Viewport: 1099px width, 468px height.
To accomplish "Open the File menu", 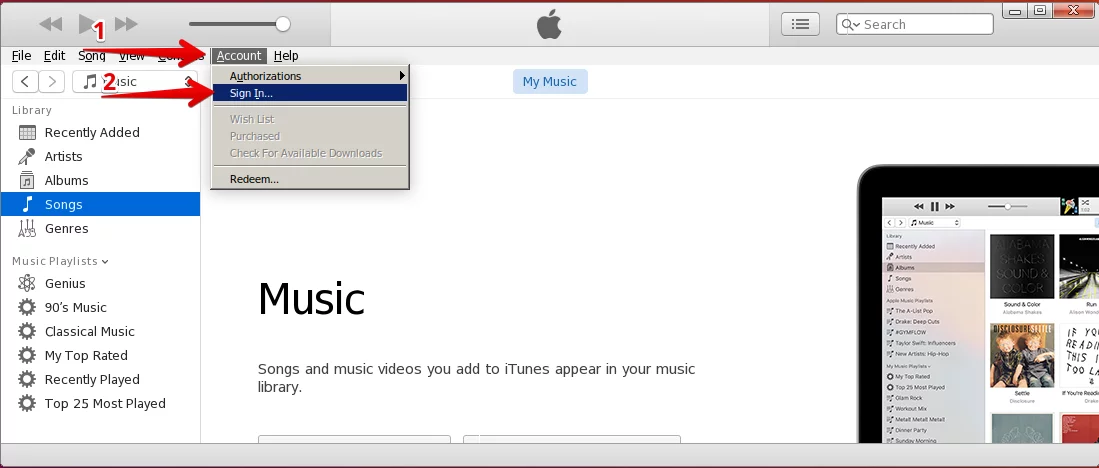I will coord(21,56).
